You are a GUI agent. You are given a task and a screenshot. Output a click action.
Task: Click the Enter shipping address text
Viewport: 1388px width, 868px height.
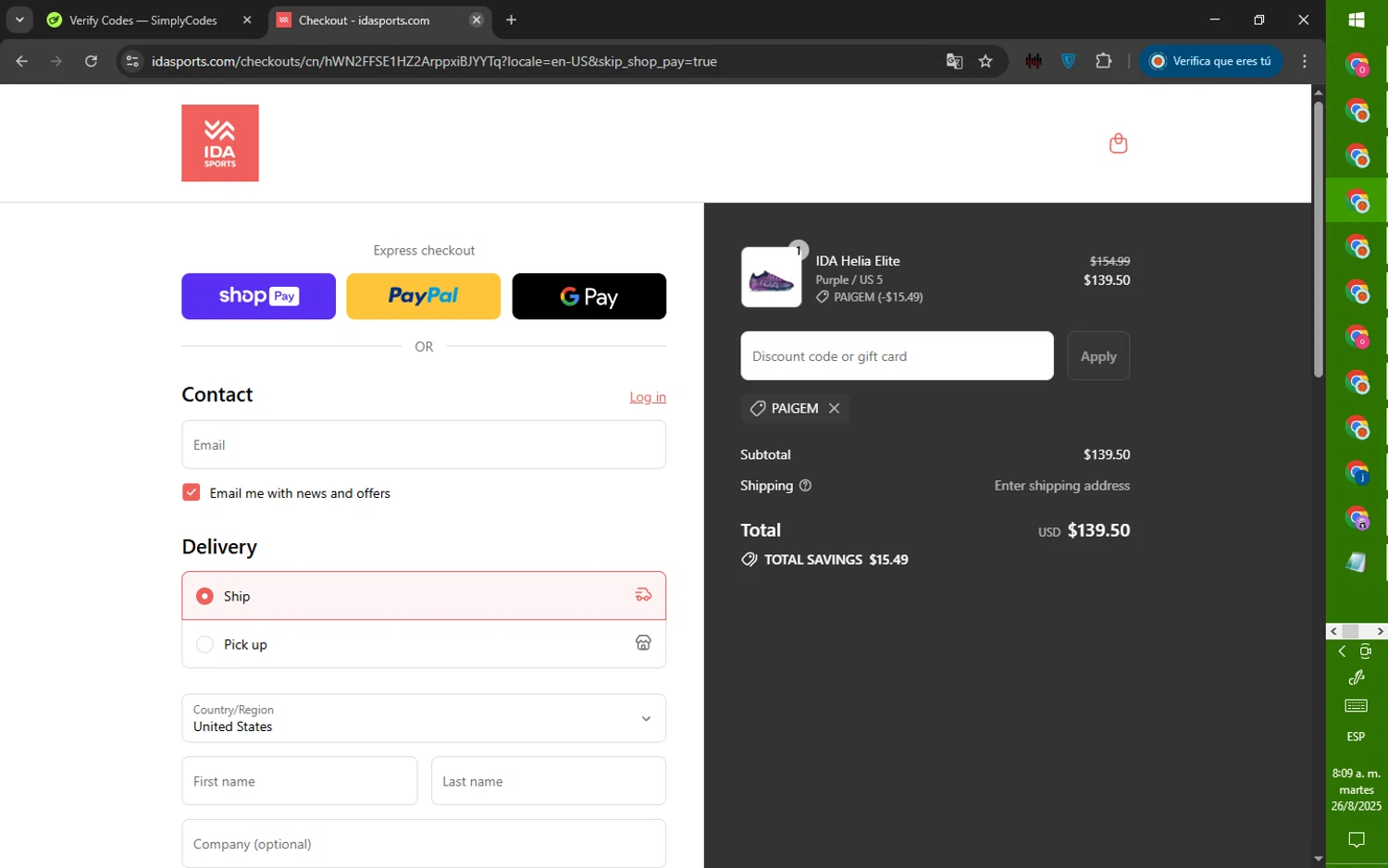coord(1062,486)
